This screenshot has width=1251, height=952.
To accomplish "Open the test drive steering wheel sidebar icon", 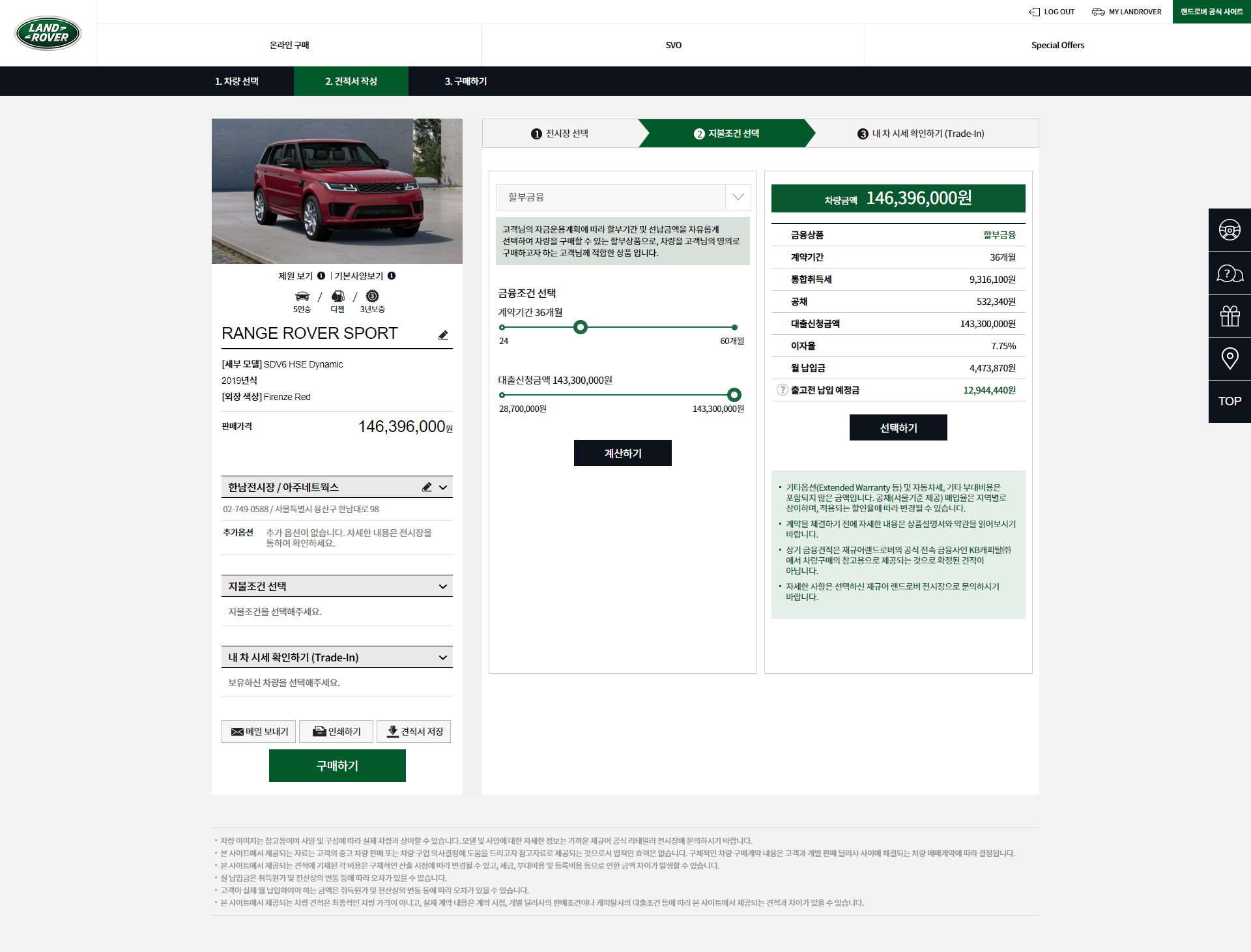I will pyautogui.click(x=1229, y=230).
